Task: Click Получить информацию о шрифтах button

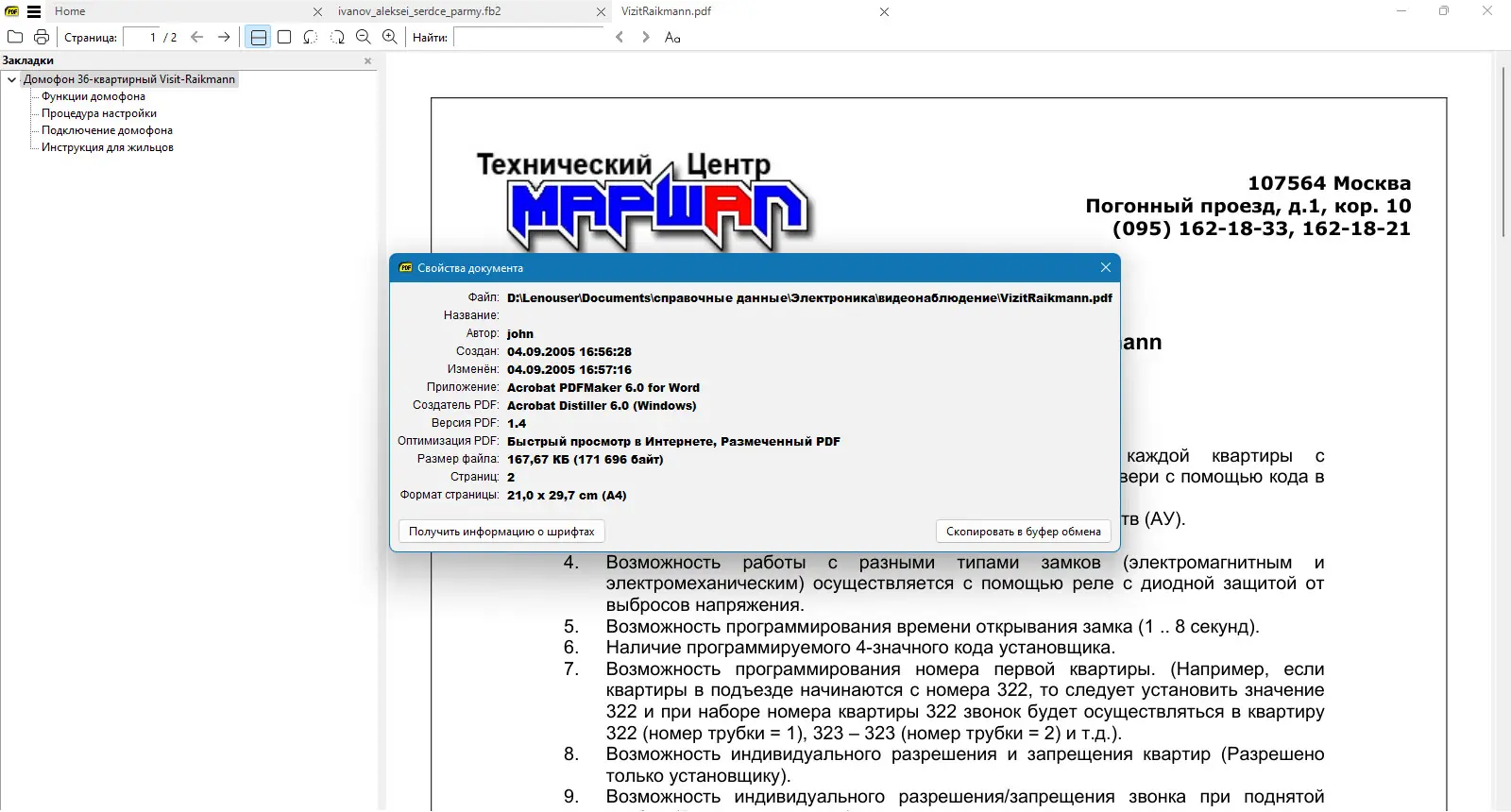Action: click(x=501, y=532)
